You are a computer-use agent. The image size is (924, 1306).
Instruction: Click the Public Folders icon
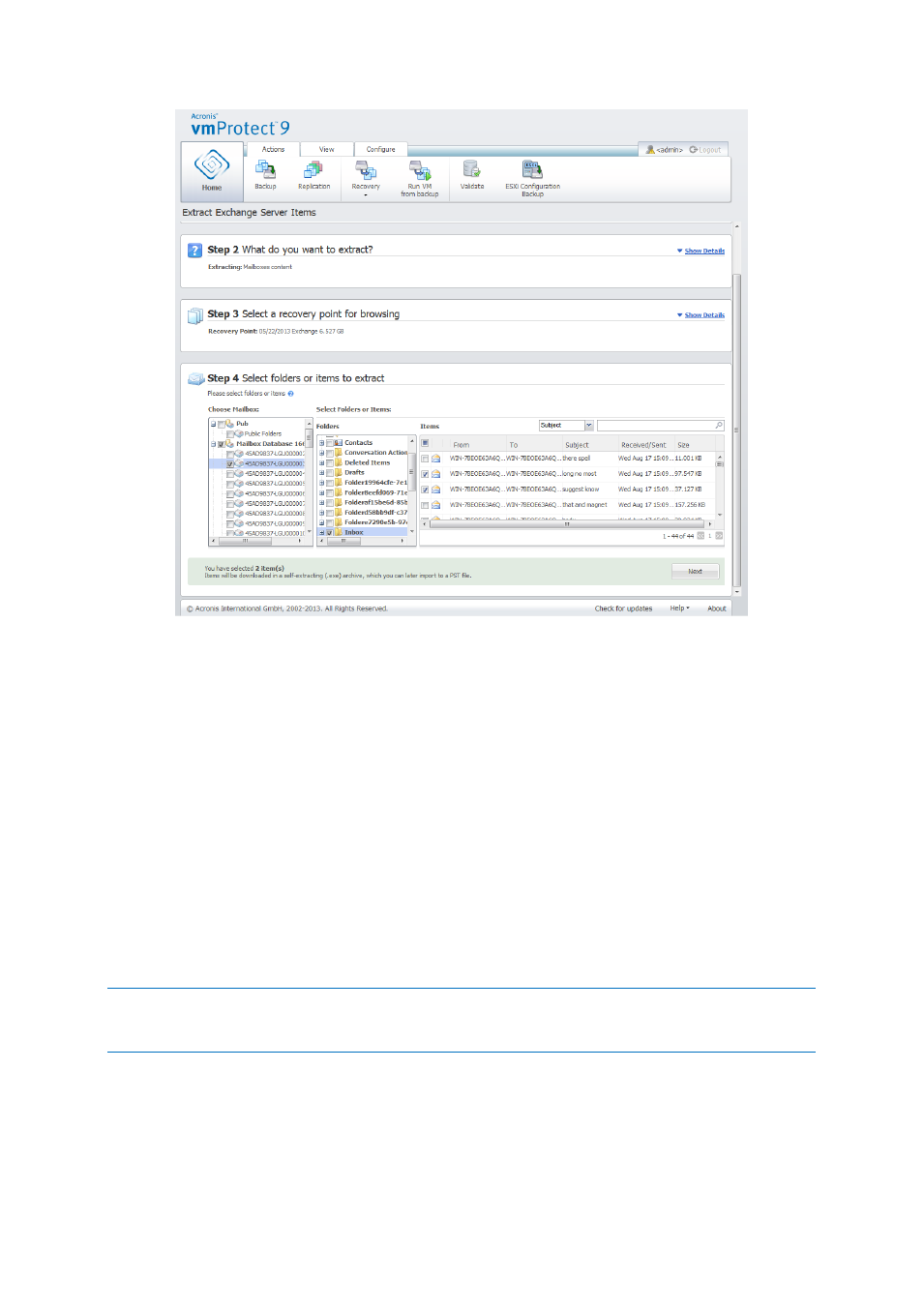(239, 433)
